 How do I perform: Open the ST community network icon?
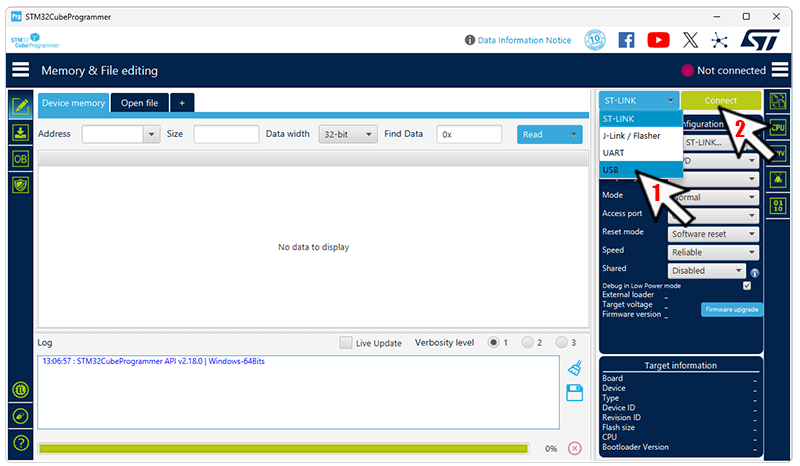point(719,40)
